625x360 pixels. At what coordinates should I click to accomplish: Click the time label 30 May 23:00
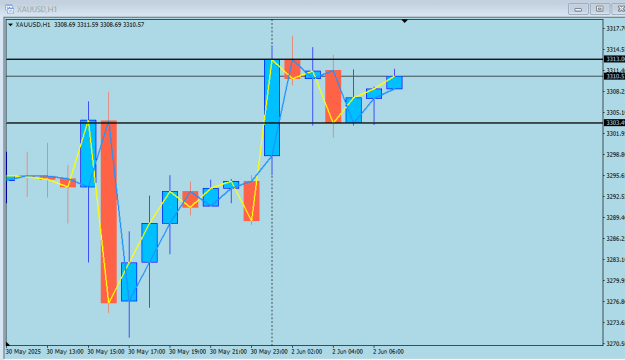[269, 352]
